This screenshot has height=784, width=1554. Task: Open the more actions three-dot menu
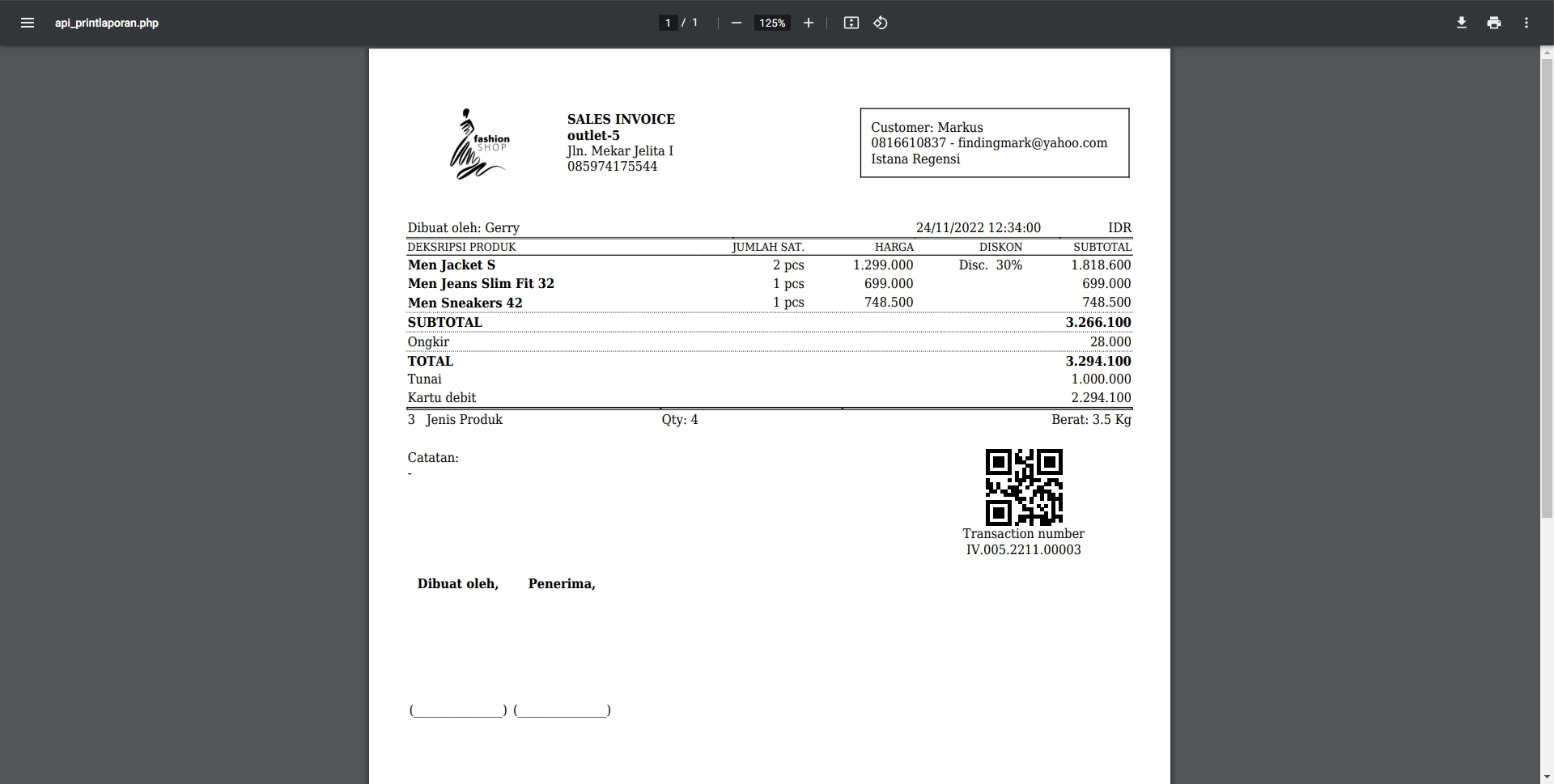pyautogui.click(x=1526, y=23)
